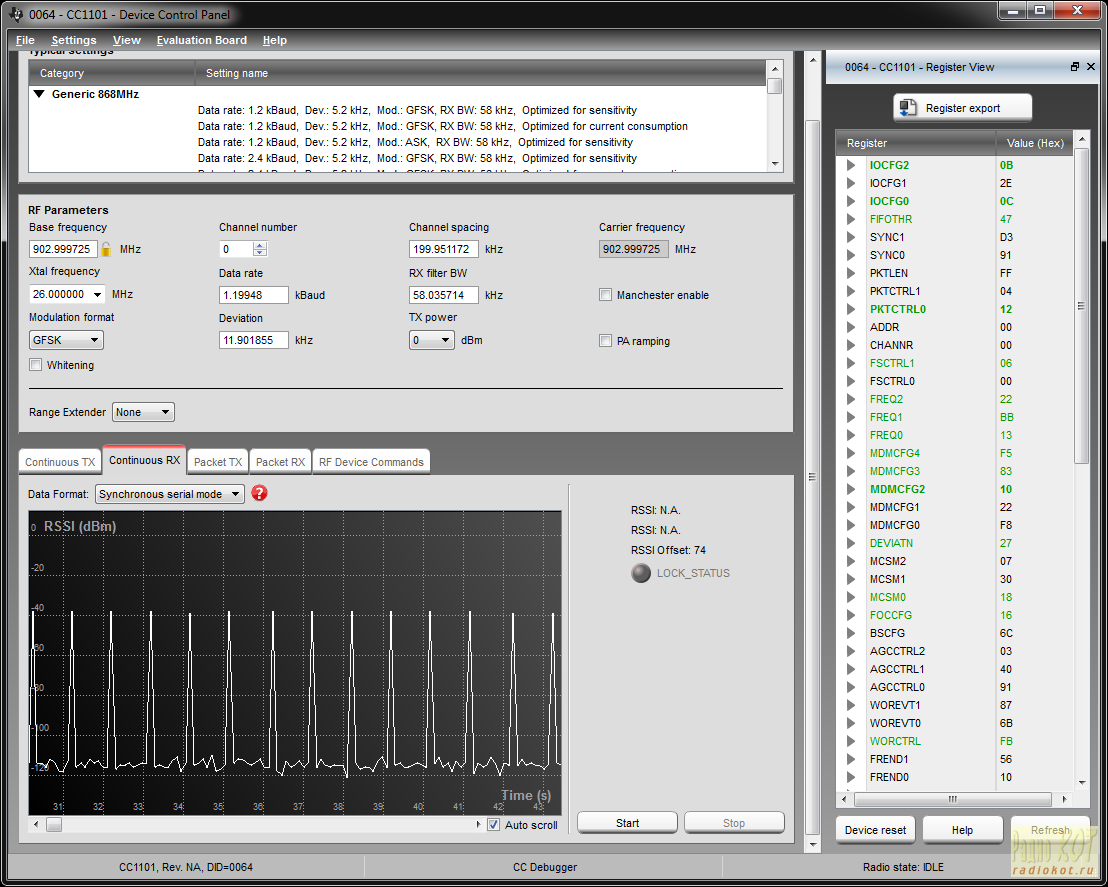Screen dimensions: 1108x887
Task: Click the RX filter BW input field
Action: 443,295
